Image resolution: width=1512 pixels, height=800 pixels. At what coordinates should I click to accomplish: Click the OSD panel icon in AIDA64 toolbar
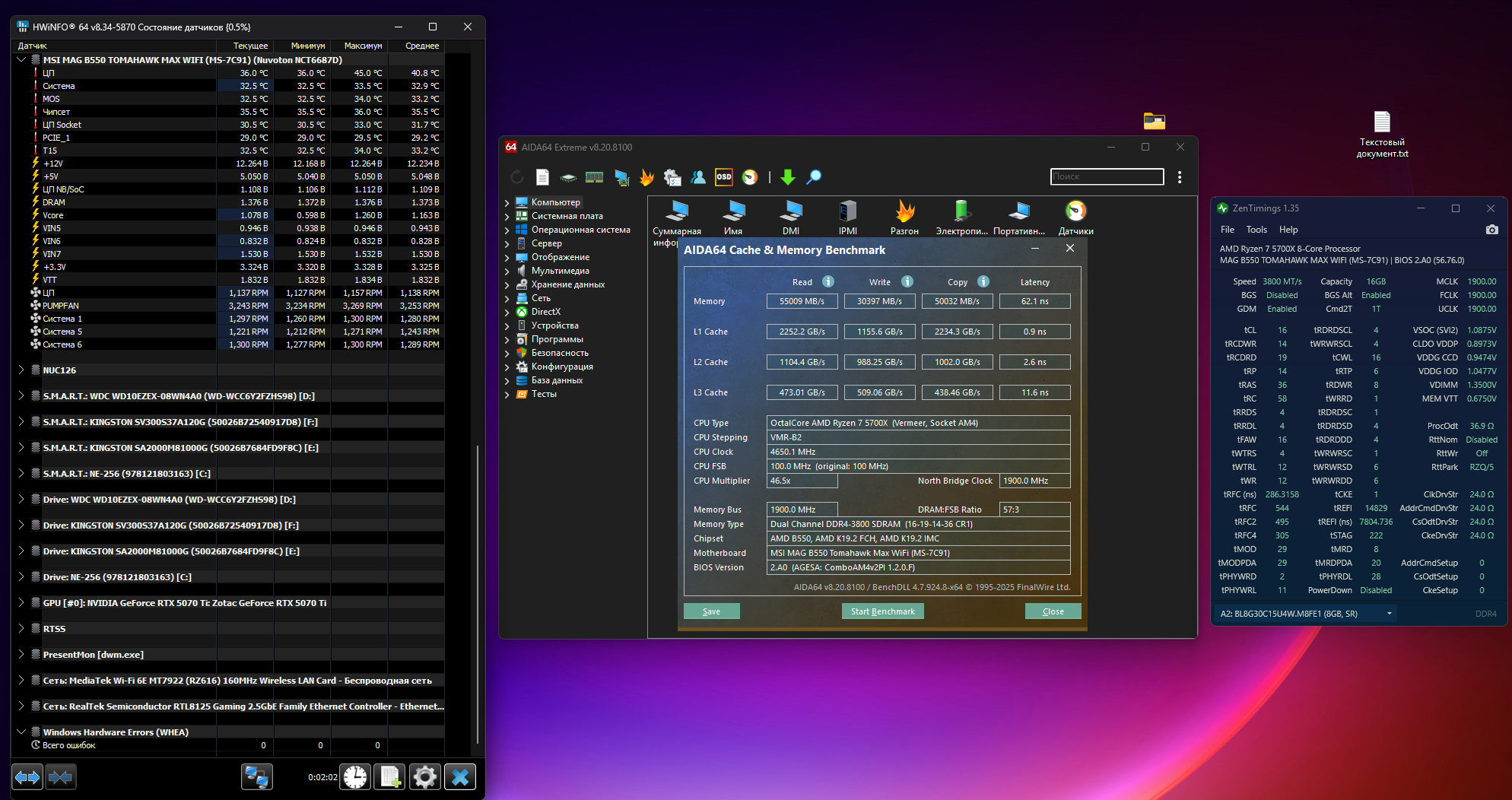click(x=723, y=177)
